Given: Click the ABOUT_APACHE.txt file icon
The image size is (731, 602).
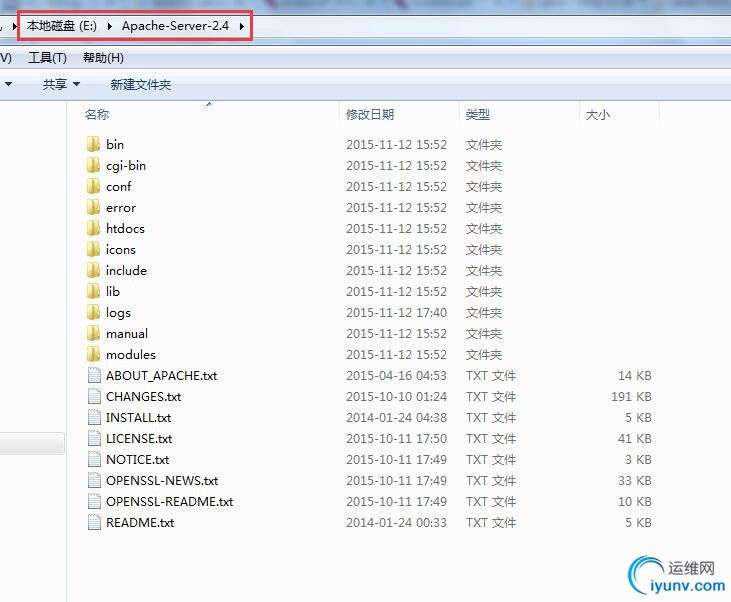Looking at the screenshot, I should click(94, 375).
